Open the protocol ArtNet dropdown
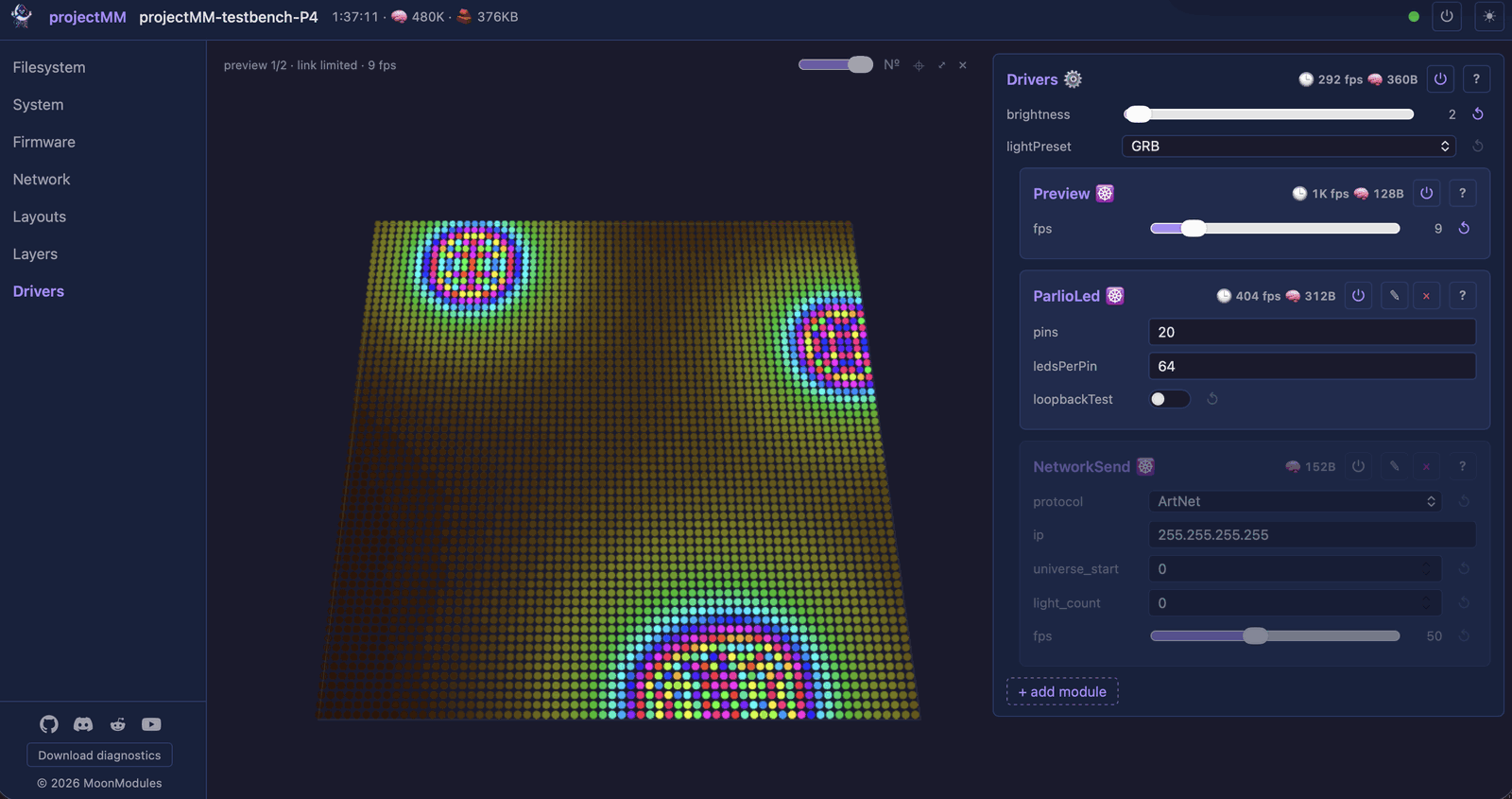1512x799 pixels. pyautogui.click(x=1295, y=501)
